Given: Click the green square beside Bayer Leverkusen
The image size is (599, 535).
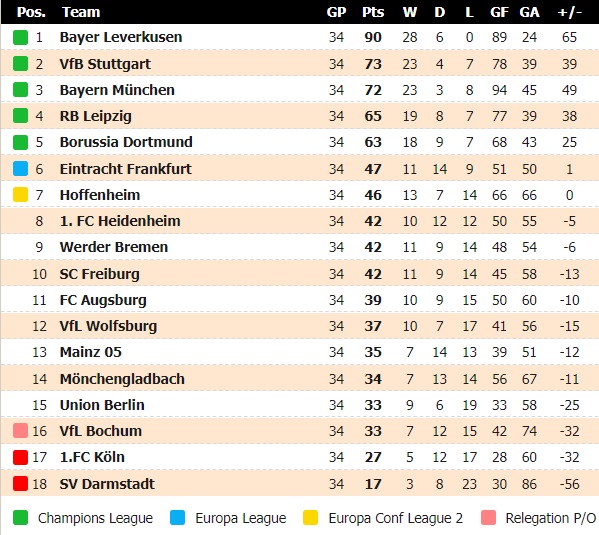Looking at the screenshot, I should coord(20,37).
